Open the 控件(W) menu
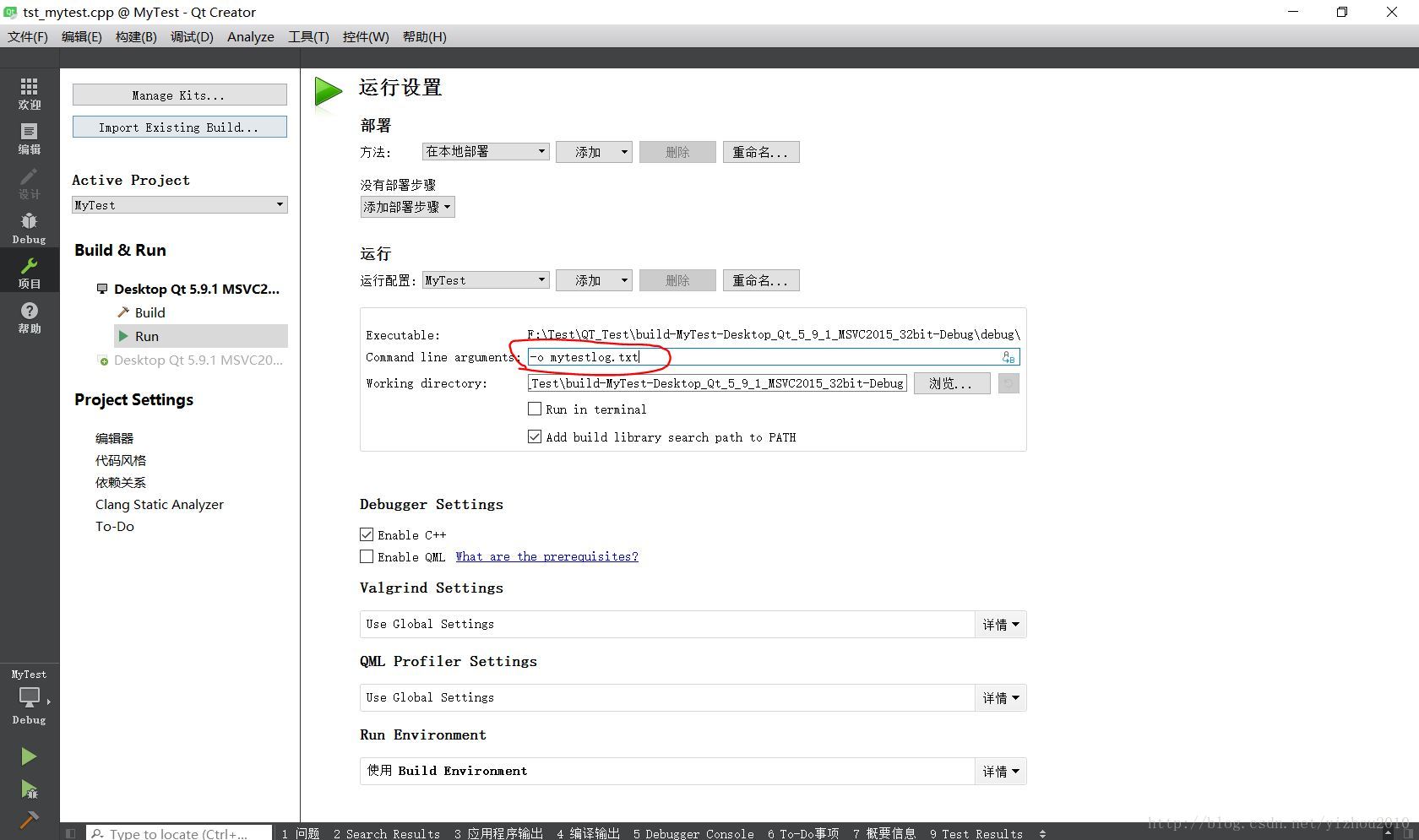Viewport: 1419px width, 840px height. point(366,36)
